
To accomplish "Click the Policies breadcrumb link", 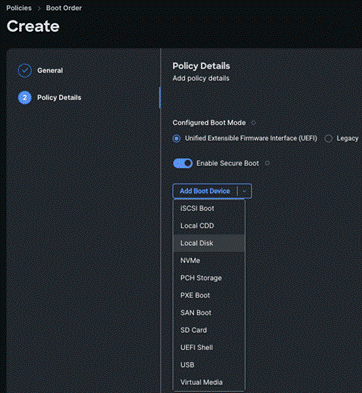I will [19, 8].
